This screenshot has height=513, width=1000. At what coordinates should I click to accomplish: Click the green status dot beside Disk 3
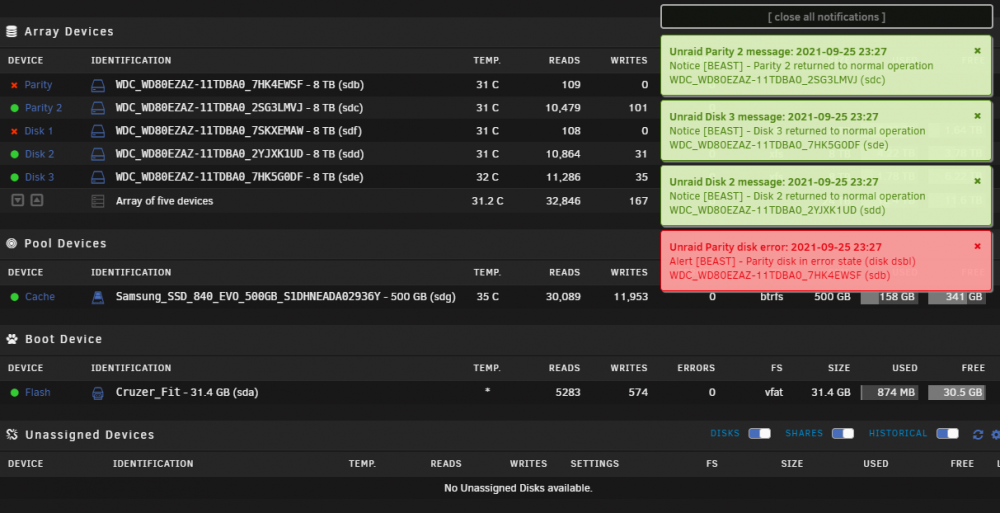tap(14, 177)
